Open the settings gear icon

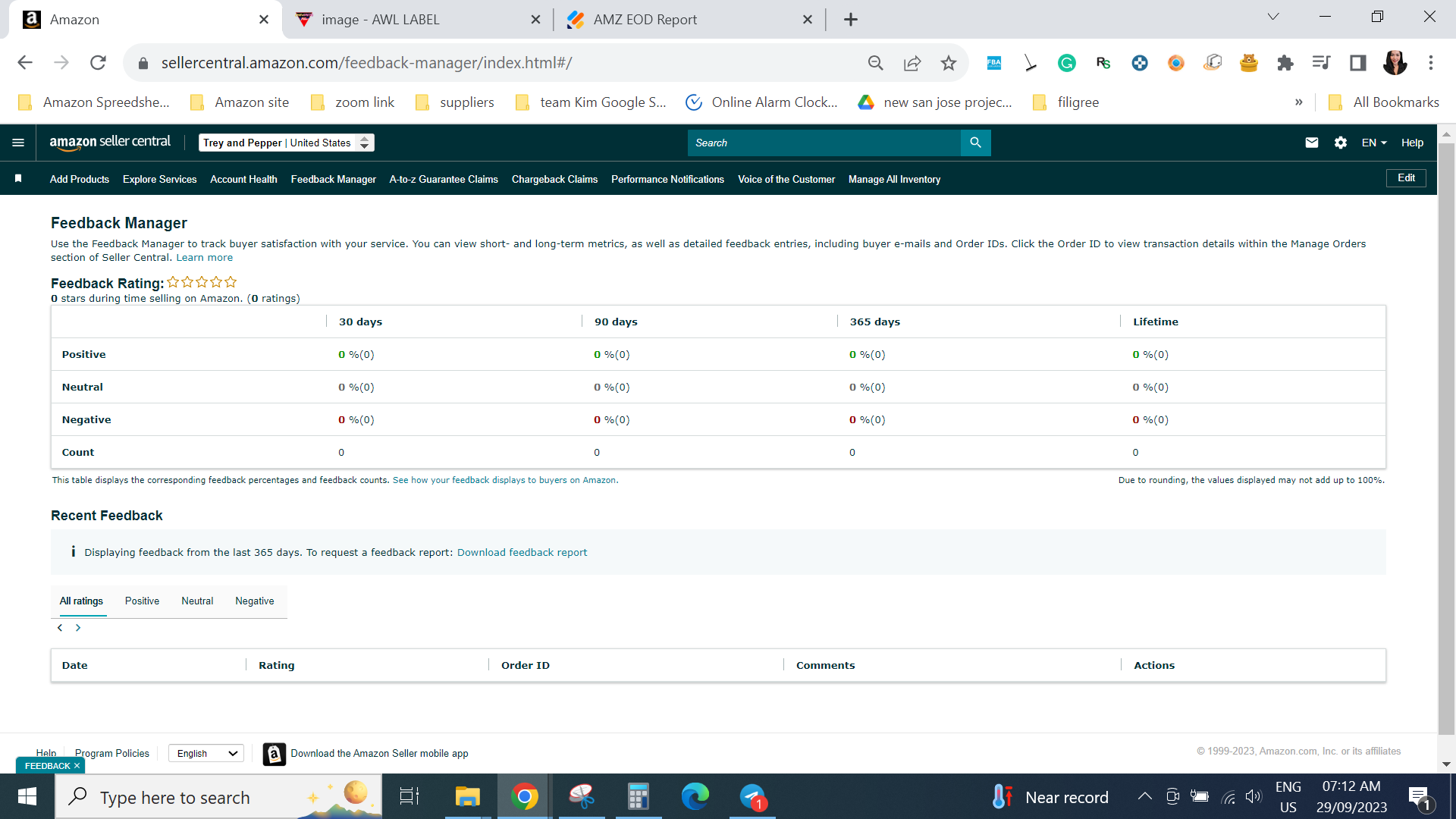click(x=1341, y=143)
